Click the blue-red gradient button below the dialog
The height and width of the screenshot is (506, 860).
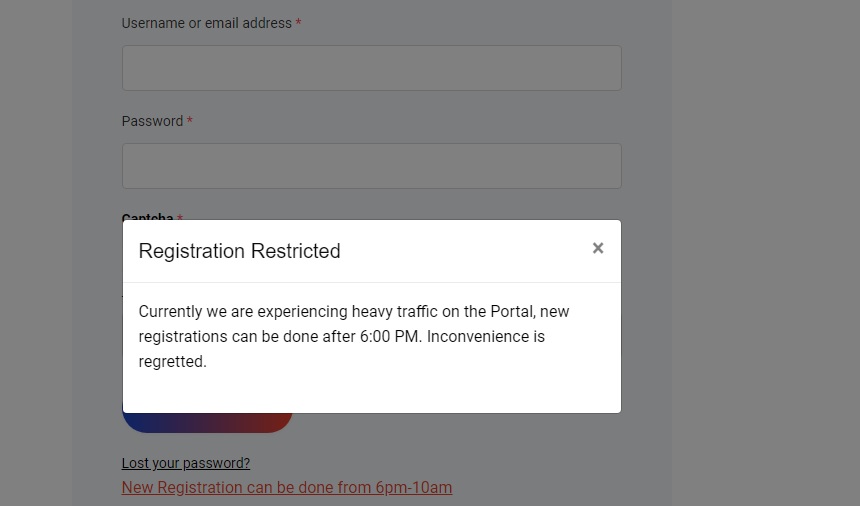[207, 423]
